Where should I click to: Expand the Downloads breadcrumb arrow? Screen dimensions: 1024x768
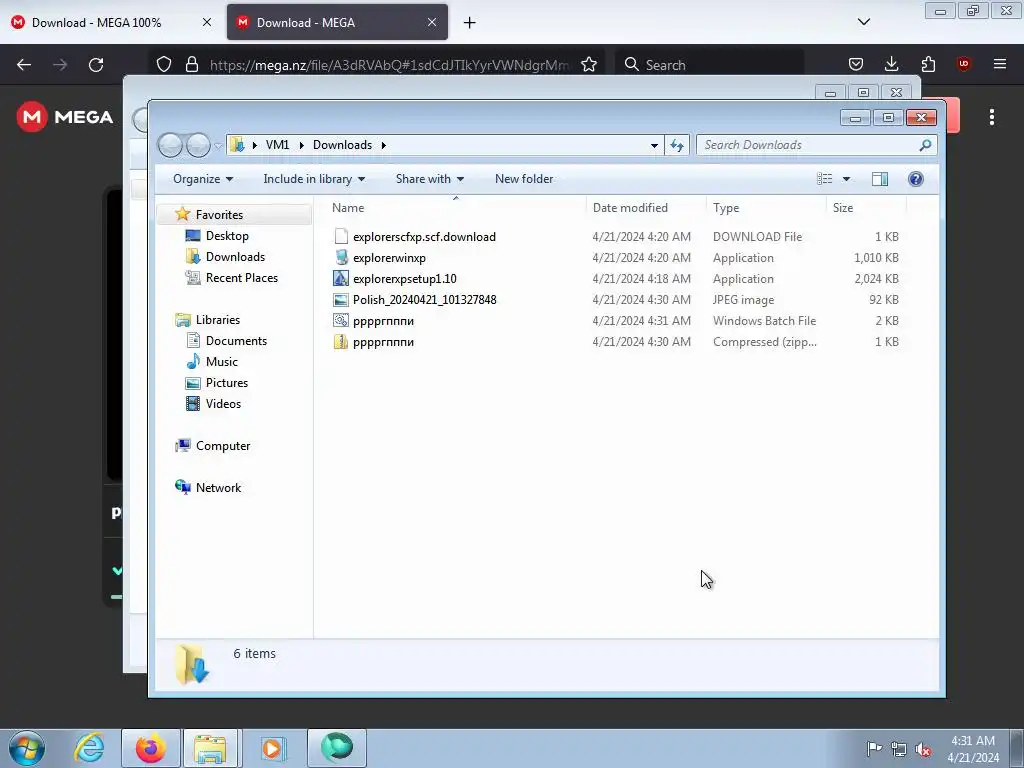383,145
